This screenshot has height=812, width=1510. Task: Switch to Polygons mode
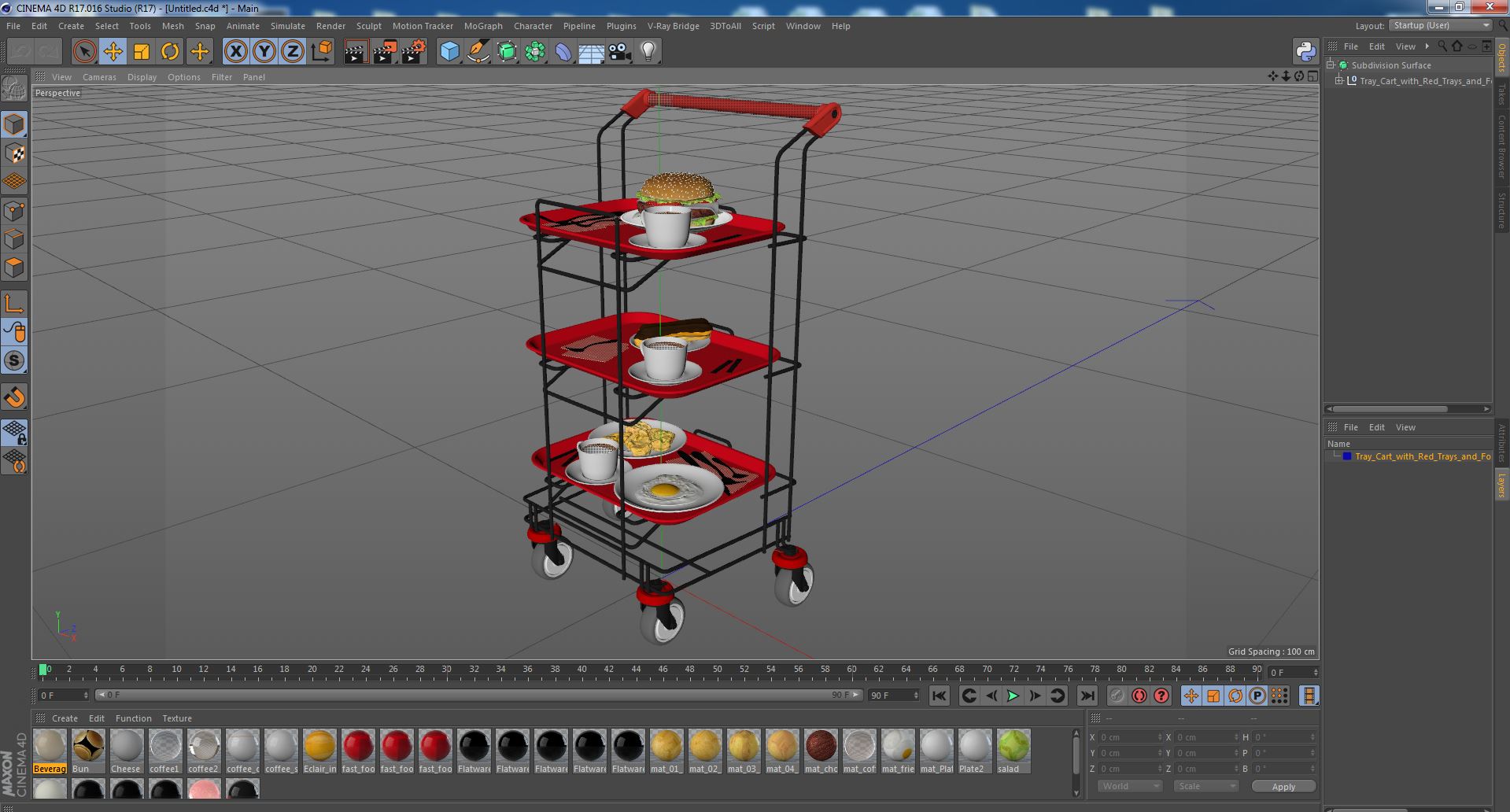[14, 268]
